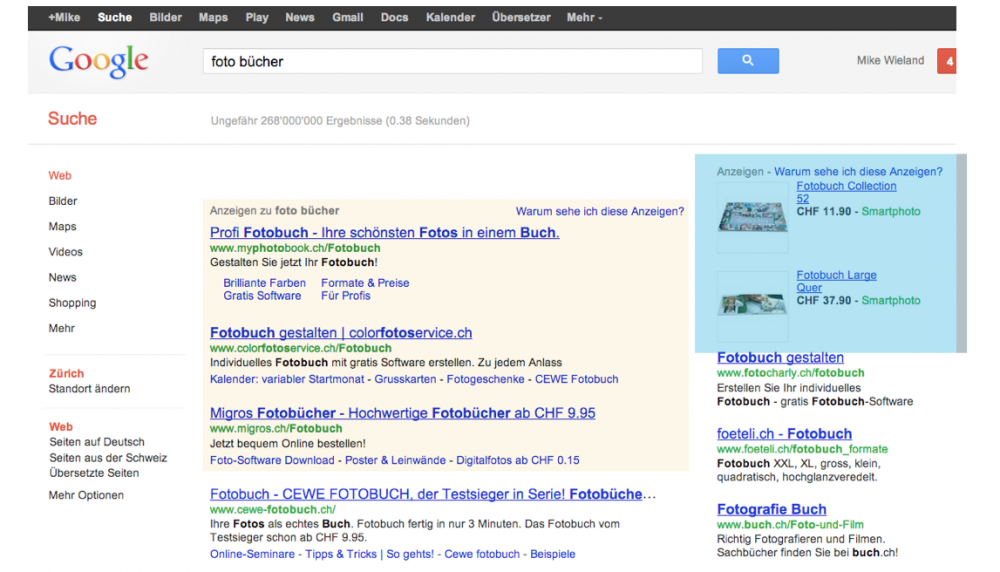Open Warum sehe ich diese Anzeigen above main ads
The width and height of the screenshot is (1000, 572).
(599, 211)
